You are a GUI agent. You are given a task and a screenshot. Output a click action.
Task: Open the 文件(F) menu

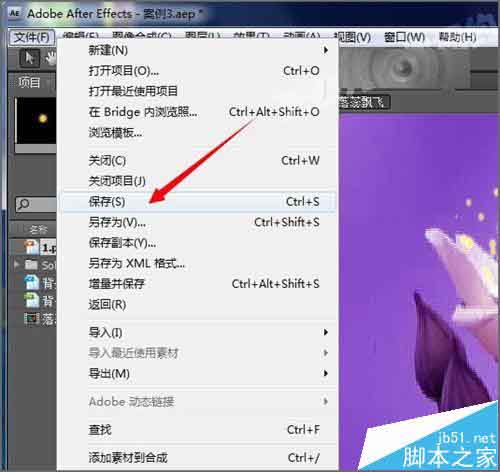pyautogui.click(x=32, y=37)
